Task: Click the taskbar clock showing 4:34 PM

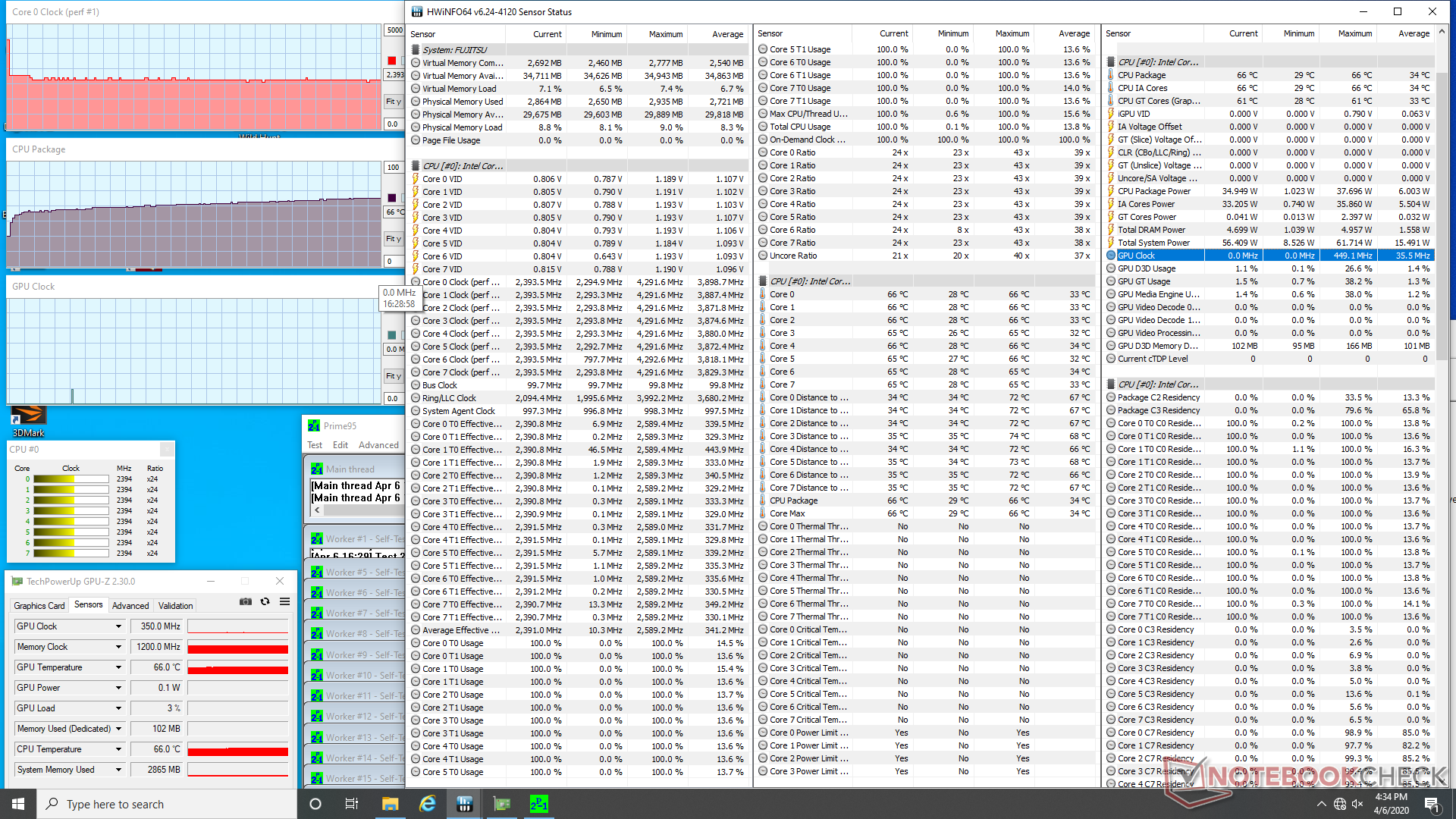Action: tap(1391, 804)
